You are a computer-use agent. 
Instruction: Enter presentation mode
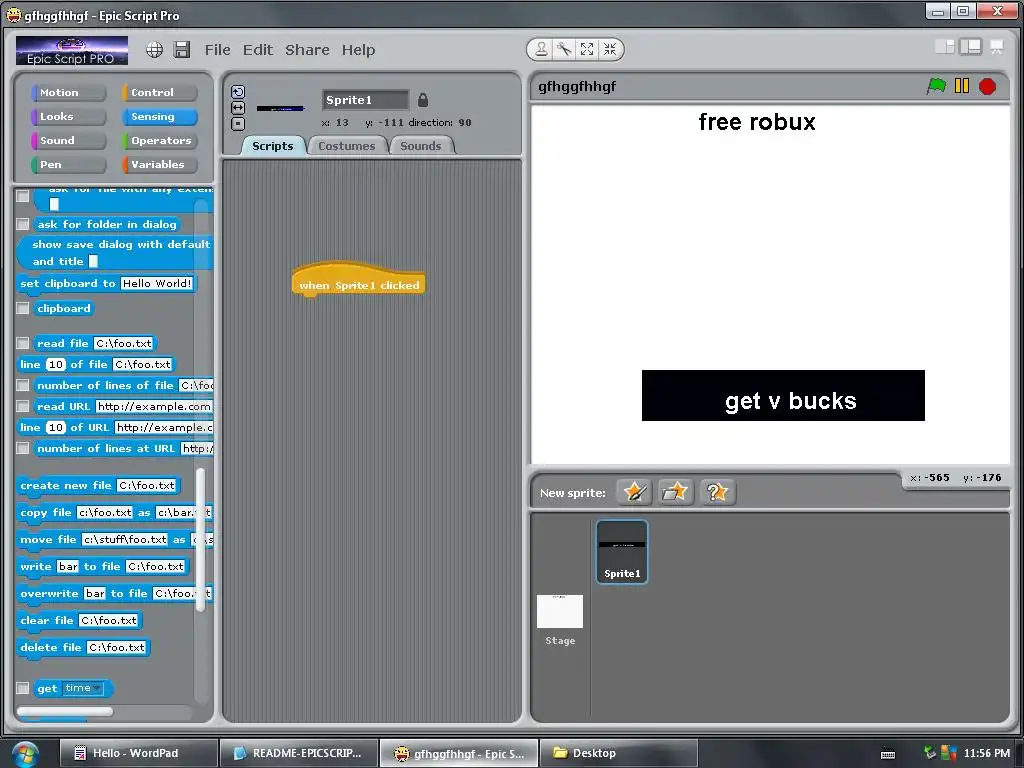click(x=997, y=46)
